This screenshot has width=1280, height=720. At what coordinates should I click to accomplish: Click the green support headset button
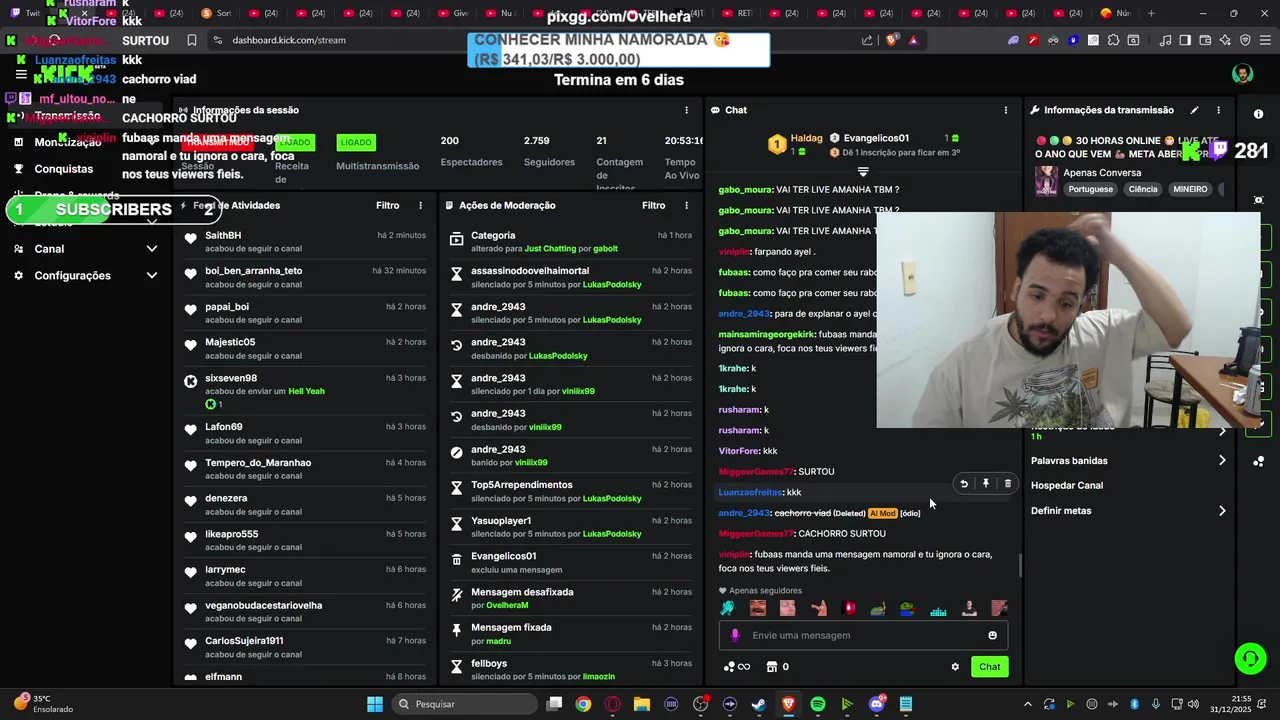point(1250,658)
